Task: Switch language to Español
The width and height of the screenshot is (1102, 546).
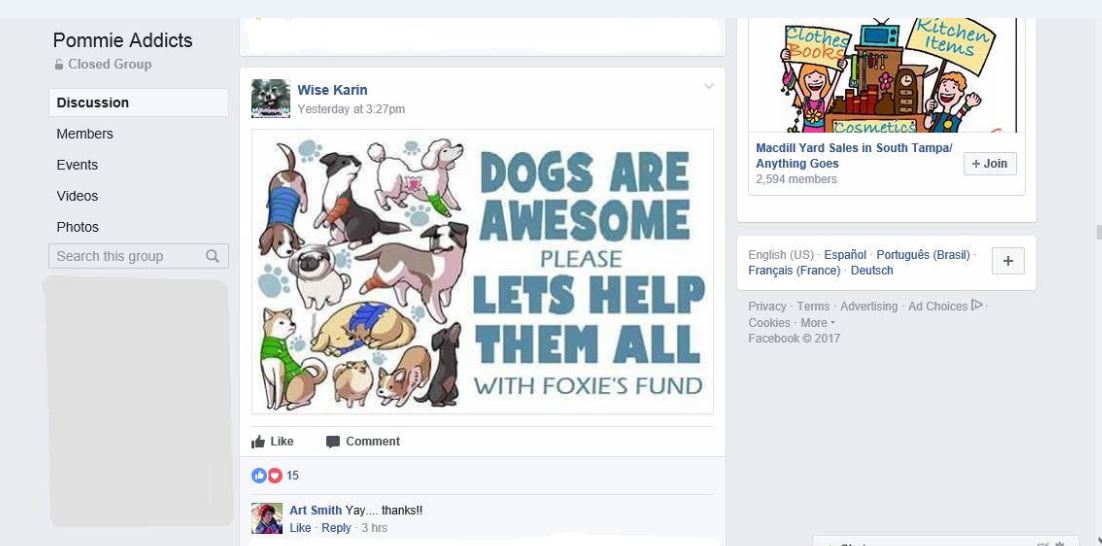Action: click(x=845, y=254)
